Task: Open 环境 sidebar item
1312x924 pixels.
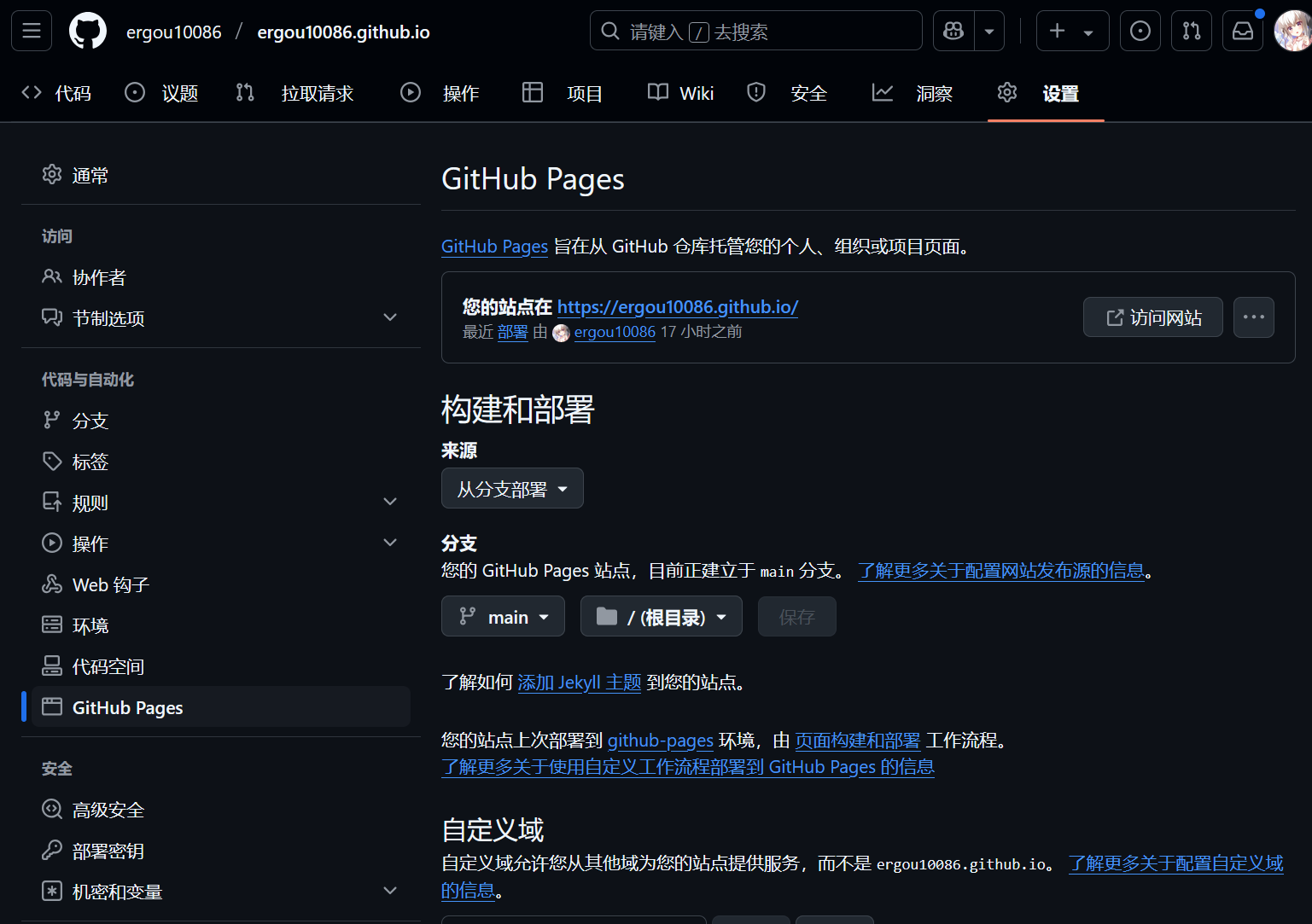Action: tap(221, 625)
